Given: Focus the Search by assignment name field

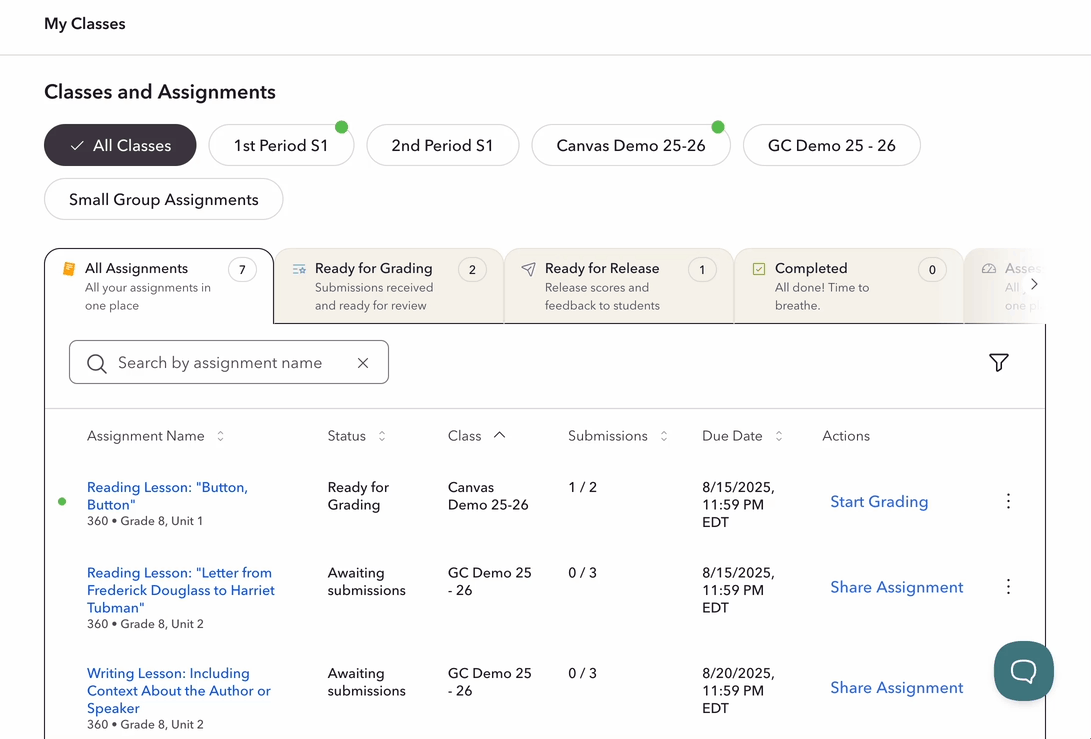Looking at the screenshot, I should pyautogui.click(x=229, y=362).
